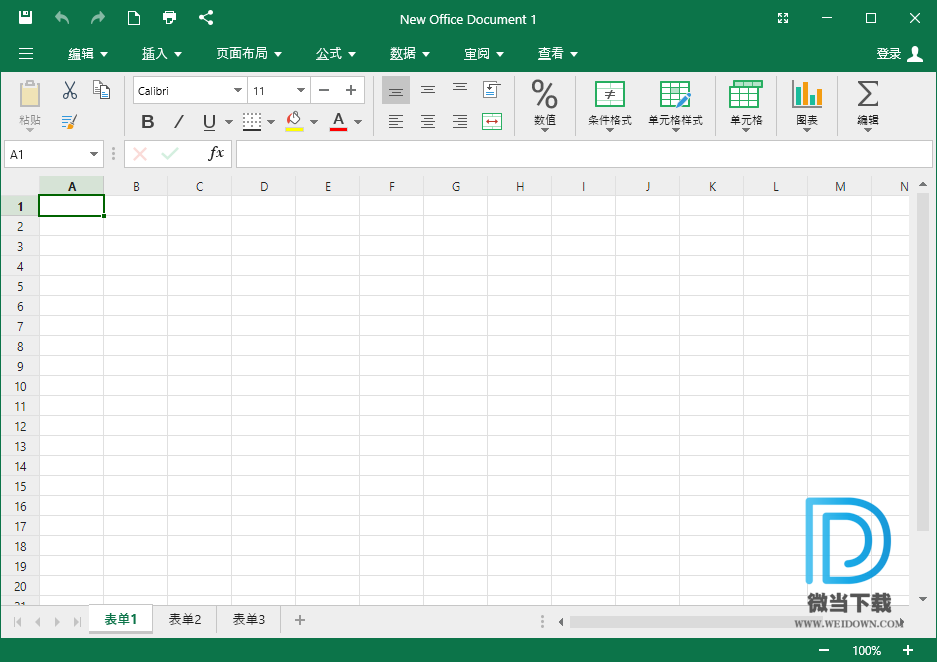Go to first sheet navigation arrow
This screenshot has height=662, width=937.
(x=18, y=622)
